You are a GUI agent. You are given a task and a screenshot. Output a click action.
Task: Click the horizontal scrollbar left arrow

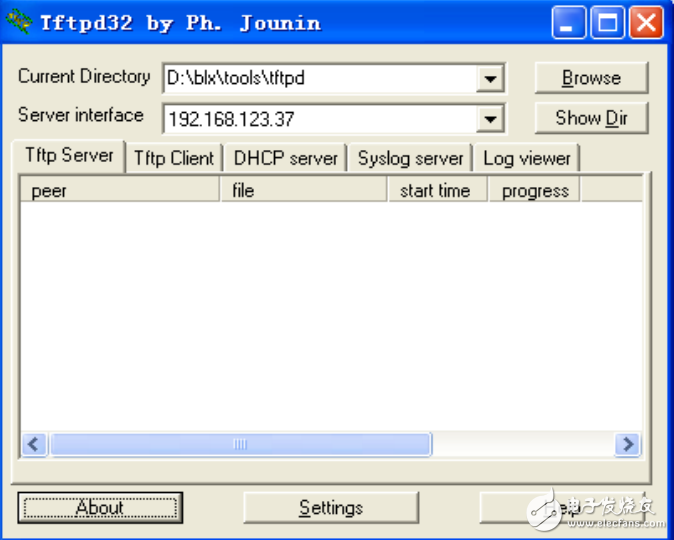[34, 444]
